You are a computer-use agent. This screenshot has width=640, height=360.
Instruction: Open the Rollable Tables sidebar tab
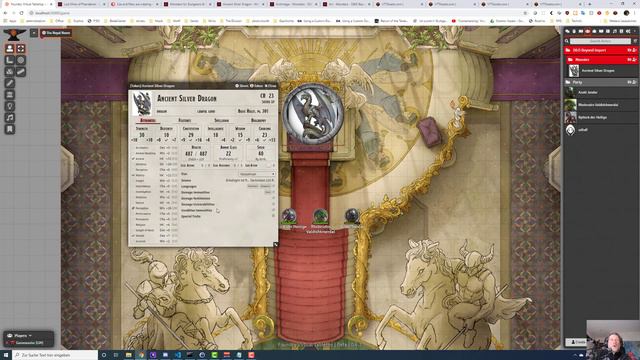[x=608, y=31]
